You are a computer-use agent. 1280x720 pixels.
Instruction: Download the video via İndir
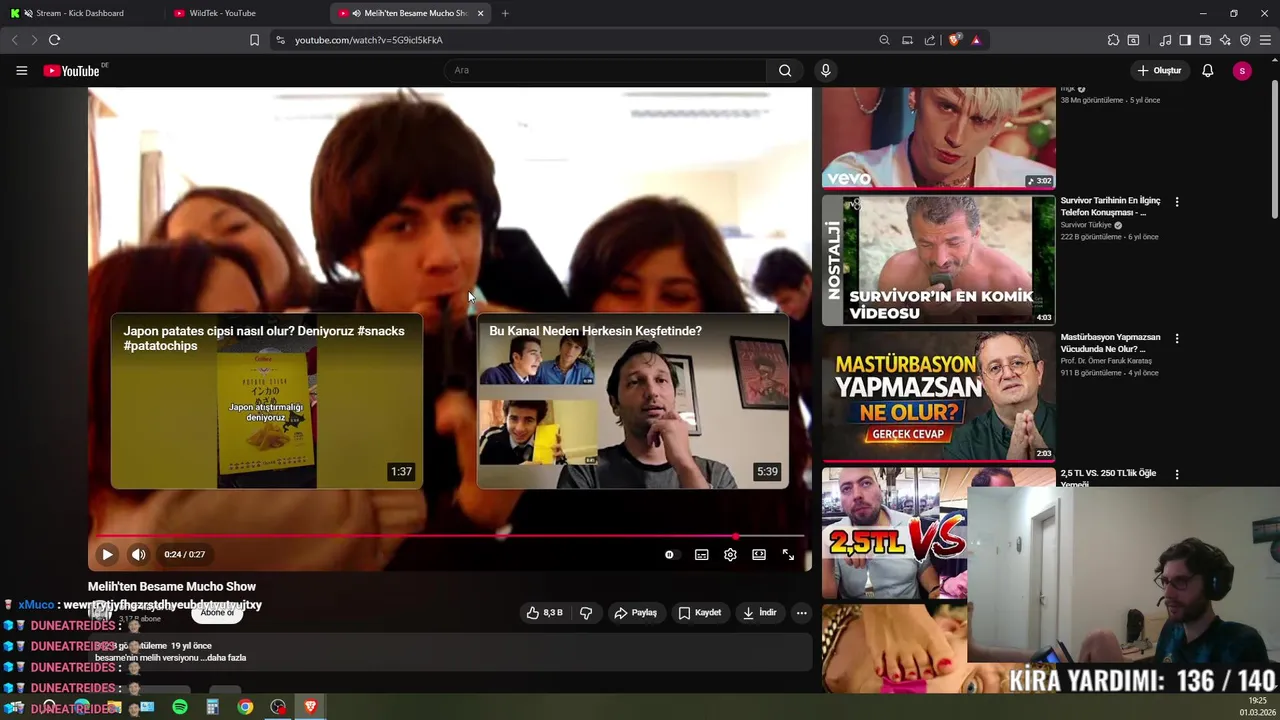pyautogui.click(x=759, y=612)
